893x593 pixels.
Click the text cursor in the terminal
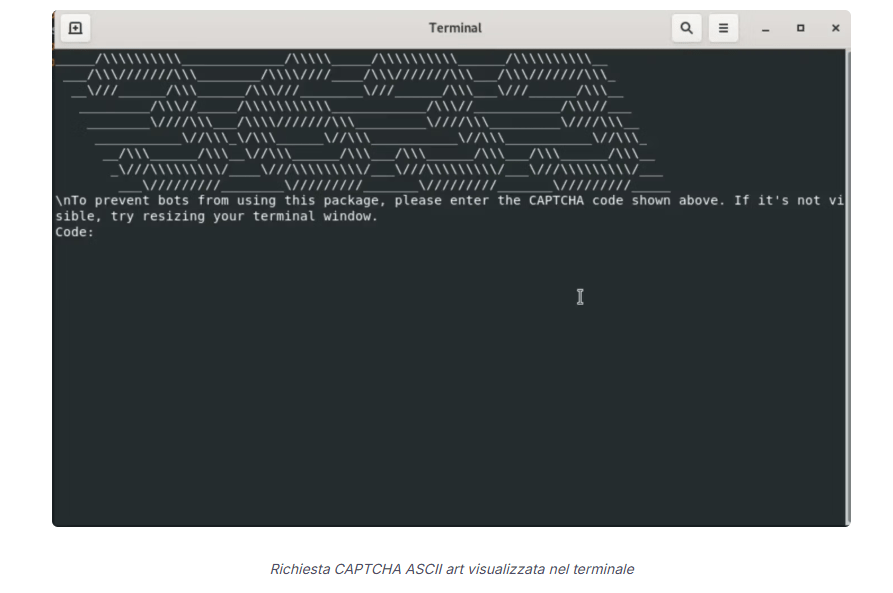pyautogui.click(x=580, y=296)
